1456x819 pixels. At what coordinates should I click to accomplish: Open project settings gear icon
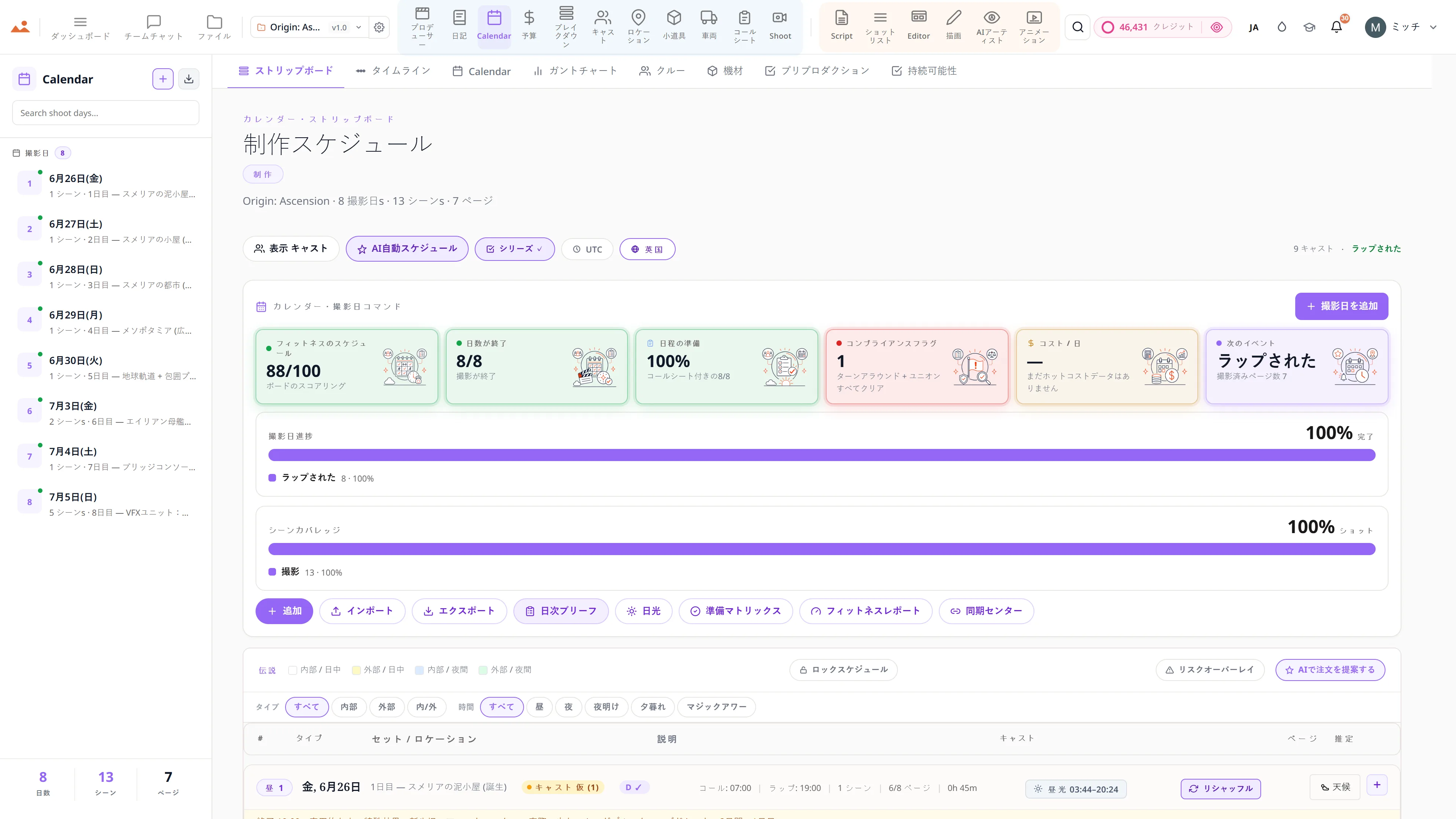(379, 27)
